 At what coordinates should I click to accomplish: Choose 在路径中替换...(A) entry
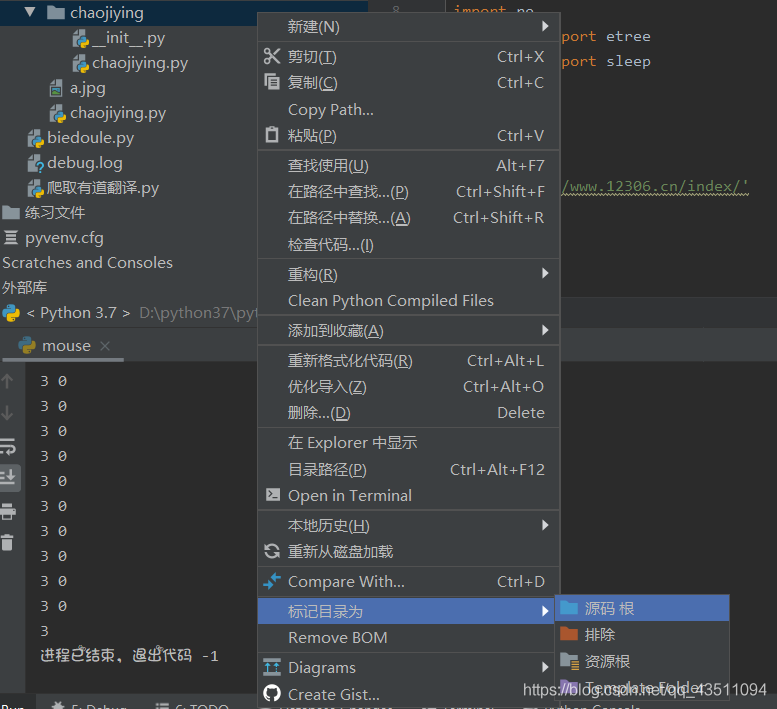tap(409, 218)
